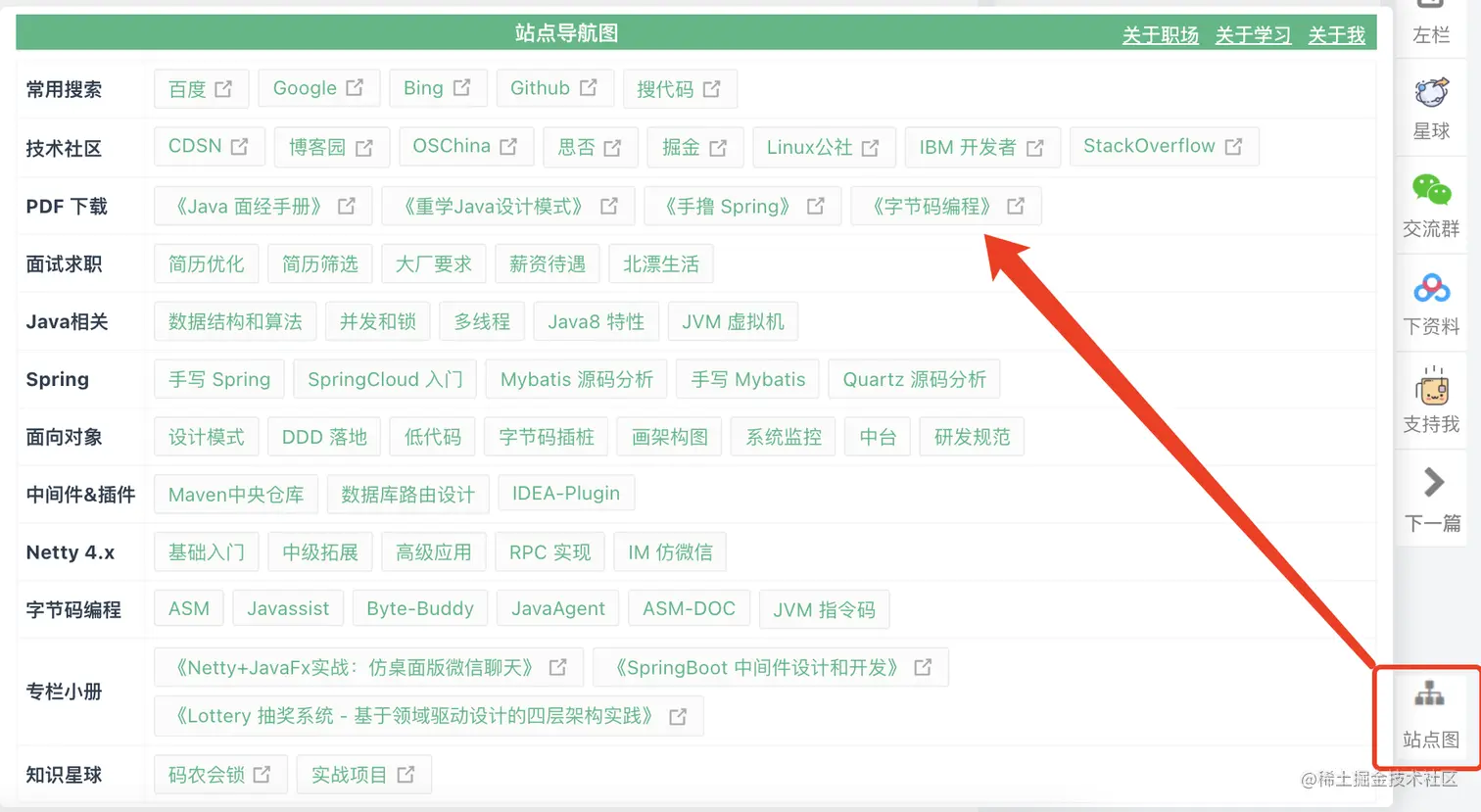
Task: Open the 手写 Mybatis series
Action: tap(748, 379)
